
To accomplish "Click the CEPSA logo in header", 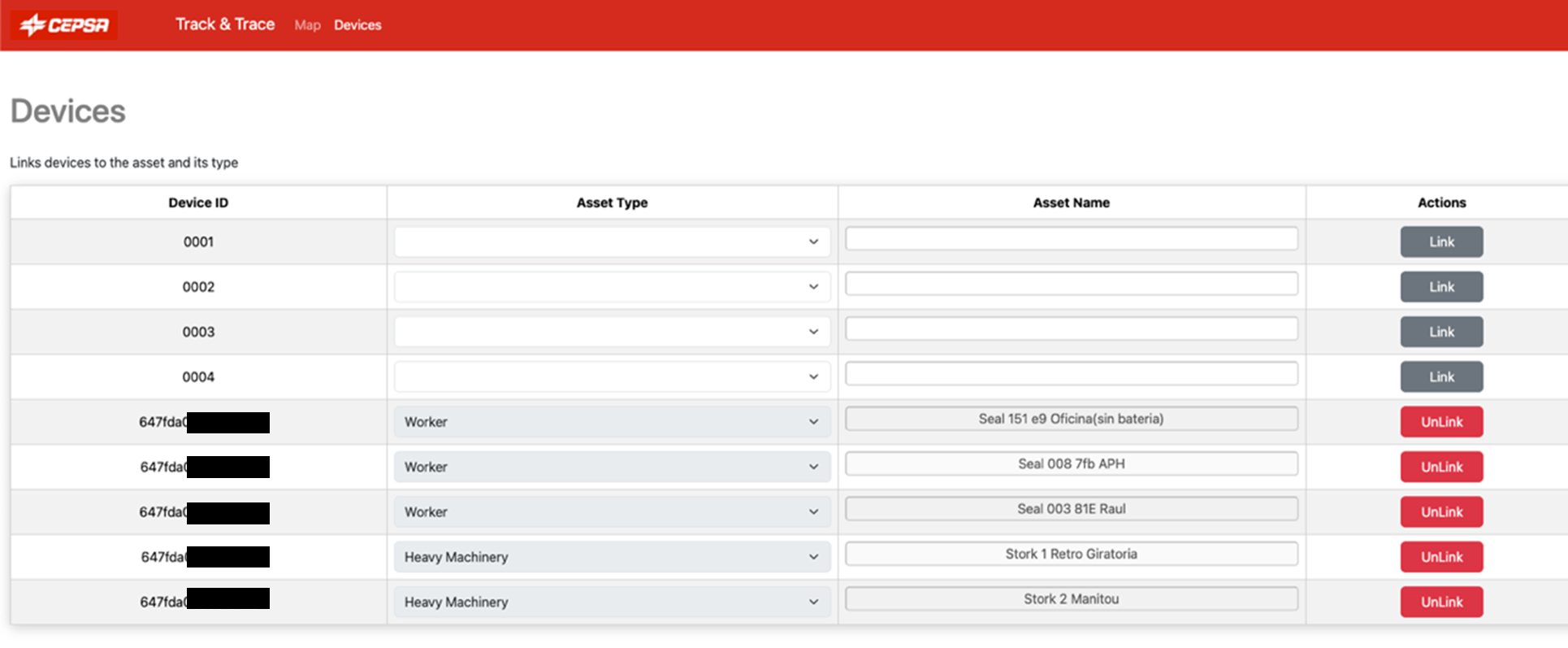I will click(65, 25).
